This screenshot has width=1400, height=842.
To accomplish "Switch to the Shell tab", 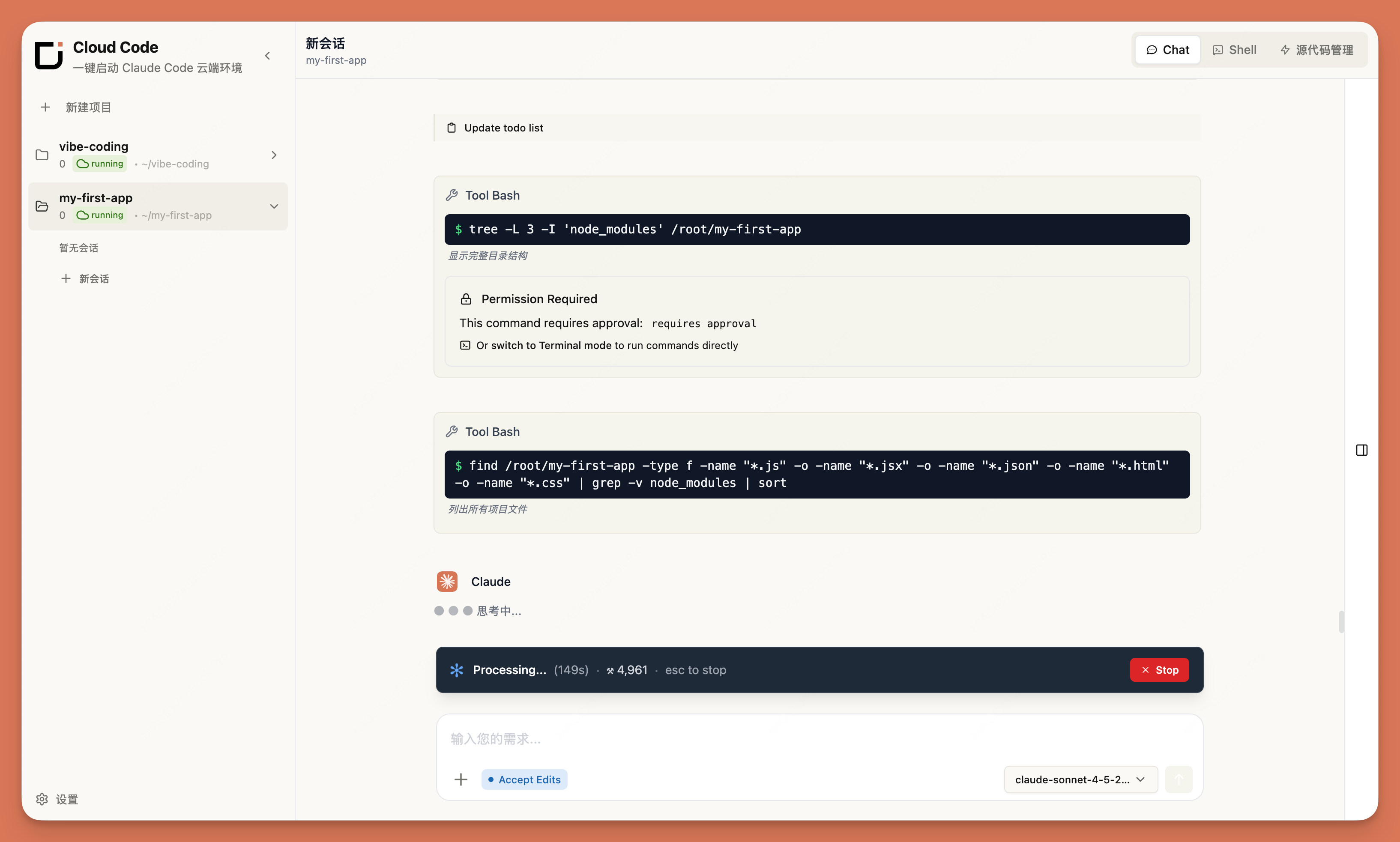I will (x=1235, y=50).
